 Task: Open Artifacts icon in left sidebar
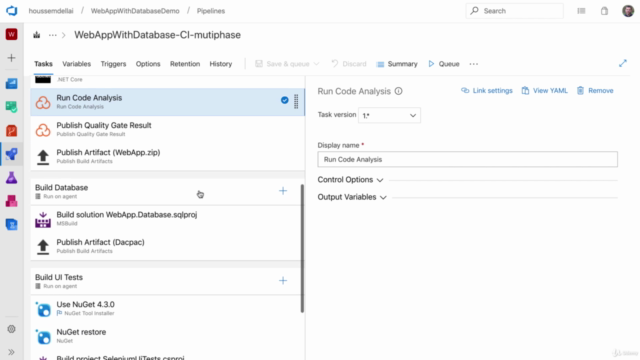pyautogui.click(x=11, y=201)
